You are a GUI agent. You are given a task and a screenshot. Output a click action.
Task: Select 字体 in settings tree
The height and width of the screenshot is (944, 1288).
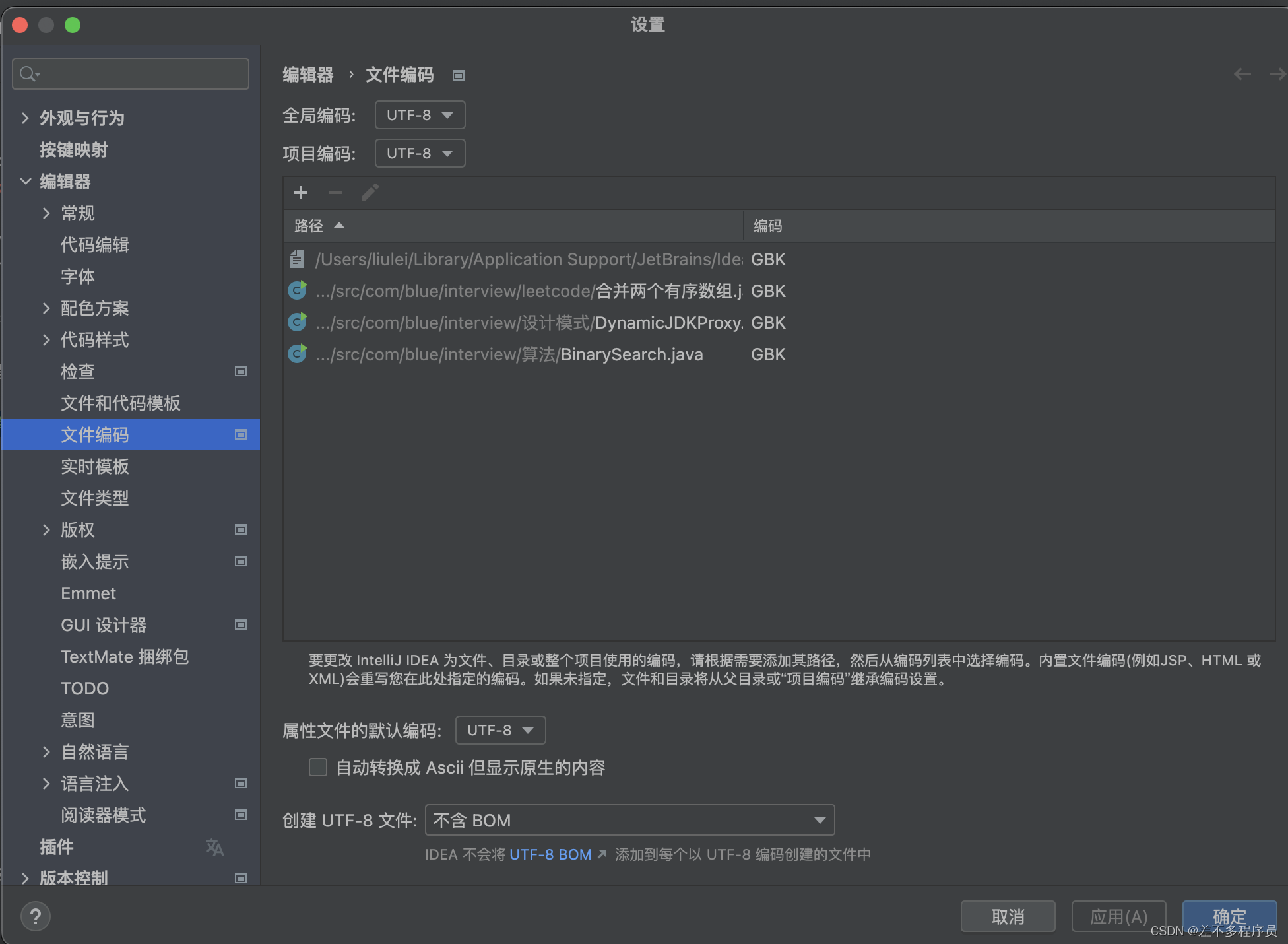coord(78,277)
